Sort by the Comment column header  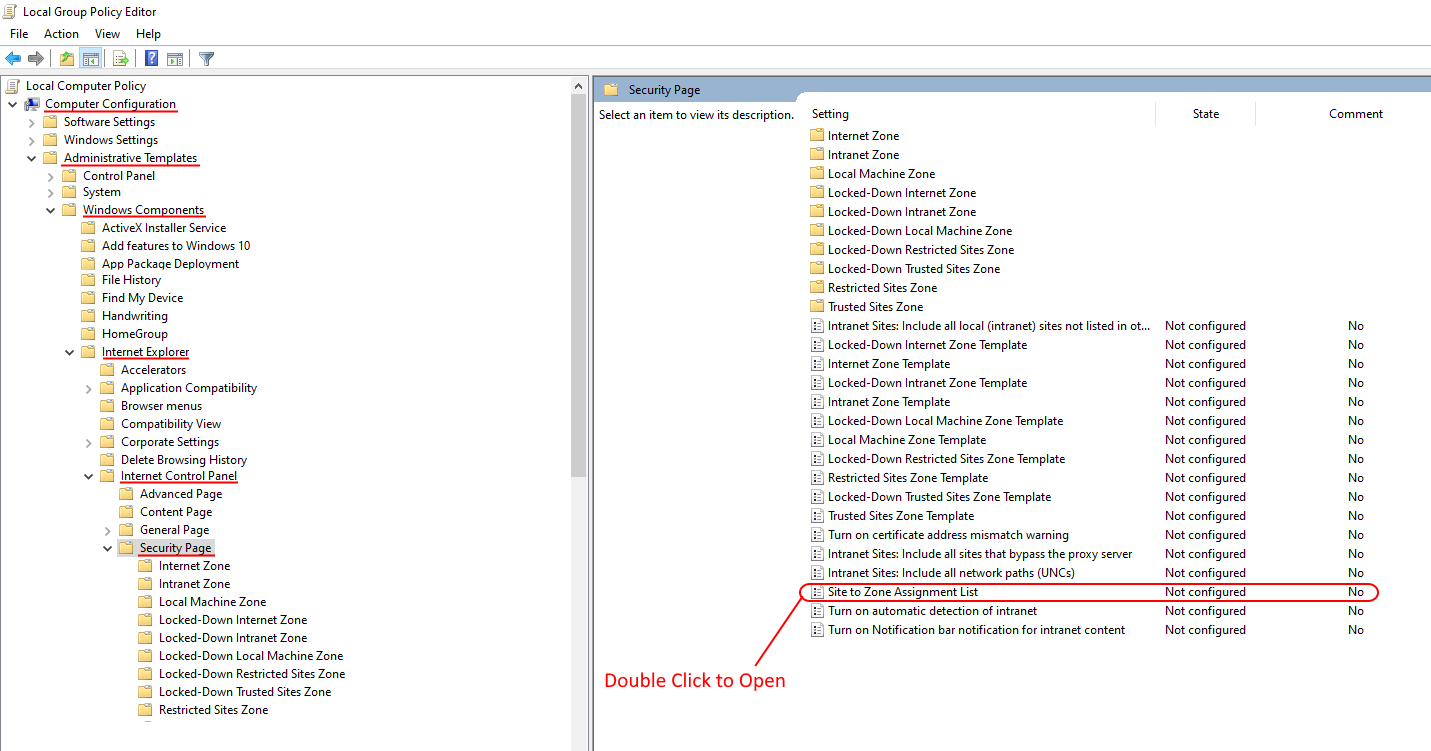coord(1356,114)
